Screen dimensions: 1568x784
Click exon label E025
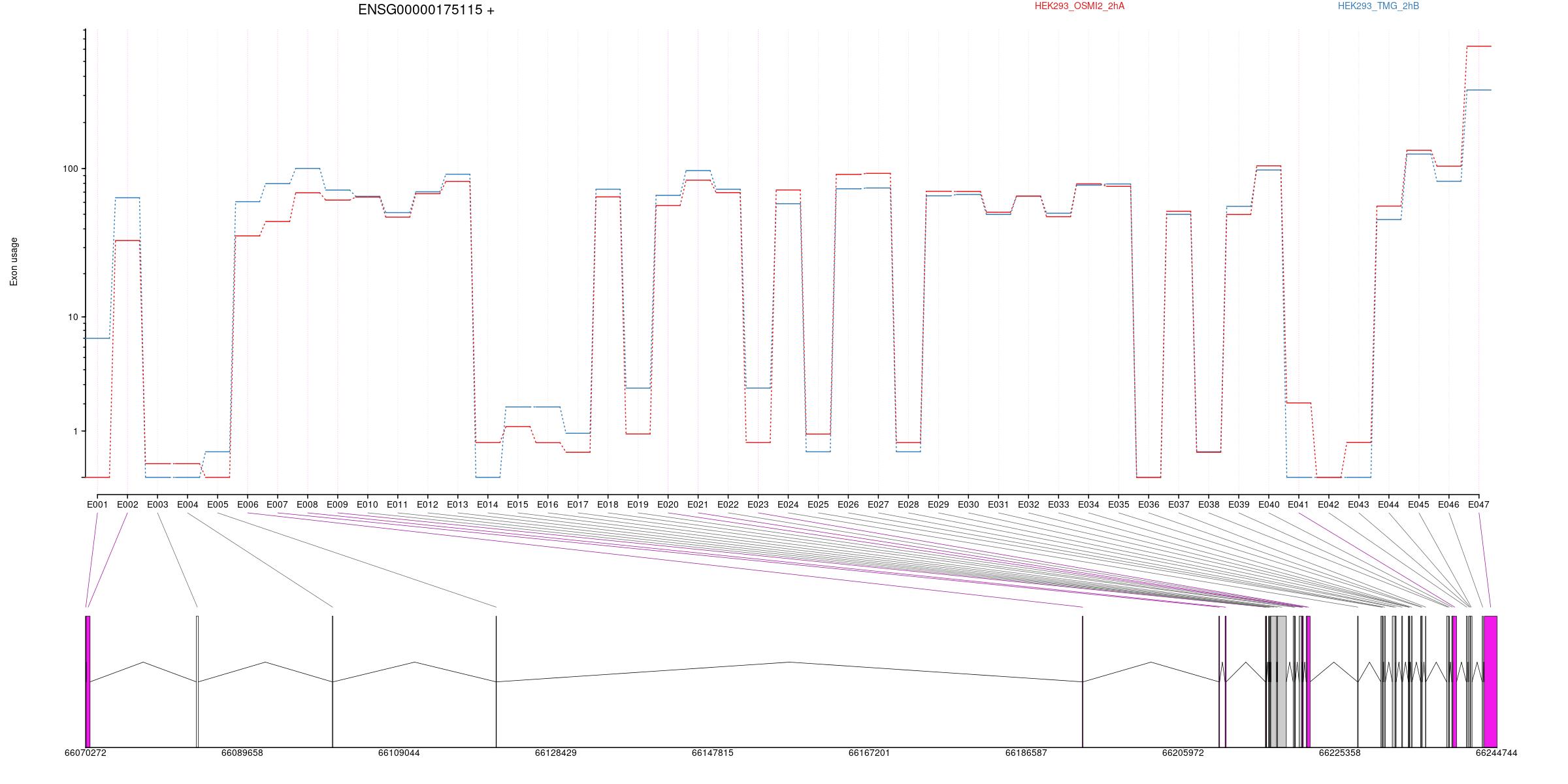pyautogui.click(x=819, y=504)
